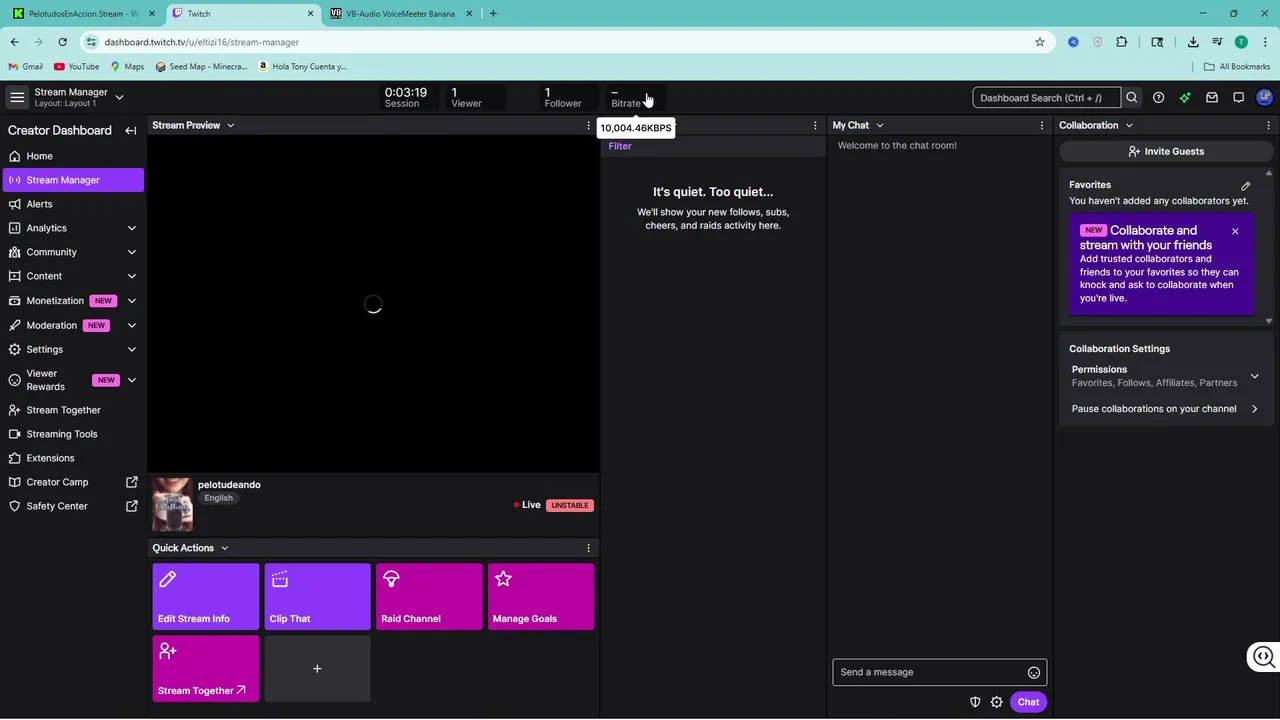Open the hamburger navigation menu
Image resolution: width=1280 pixels, height=720 pixels.
pos(17,97)
